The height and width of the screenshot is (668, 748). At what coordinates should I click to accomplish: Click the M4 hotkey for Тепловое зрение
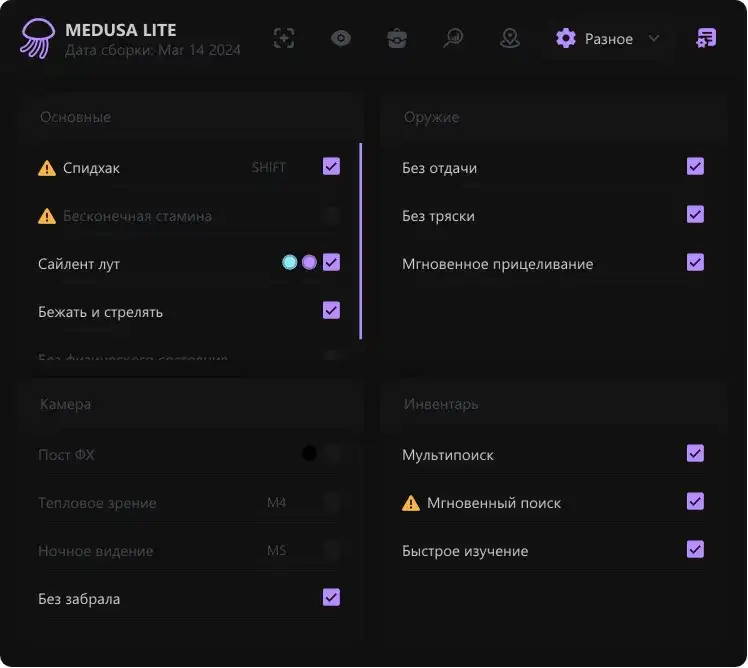(x=276, y=503)
